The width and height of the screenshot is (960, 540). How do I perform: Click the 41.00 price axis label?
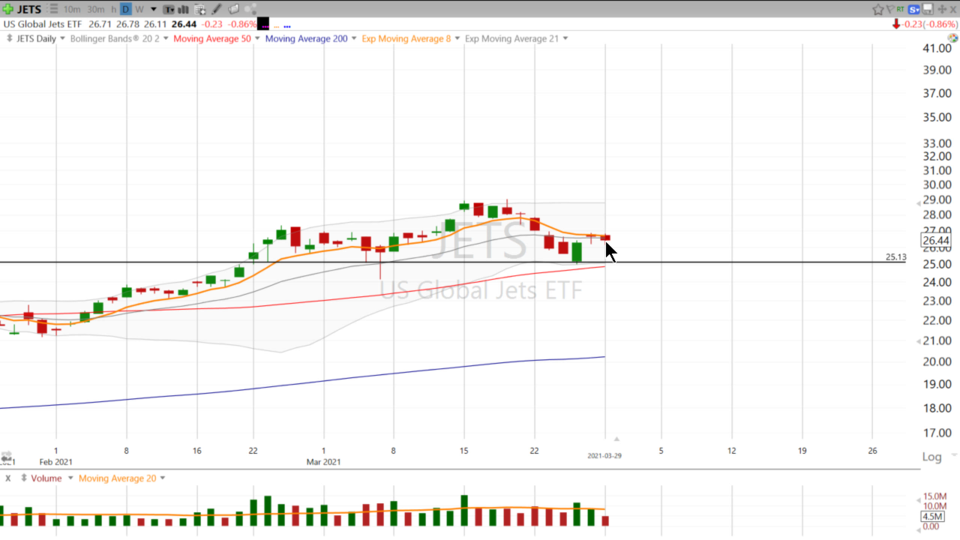(937, 48)
